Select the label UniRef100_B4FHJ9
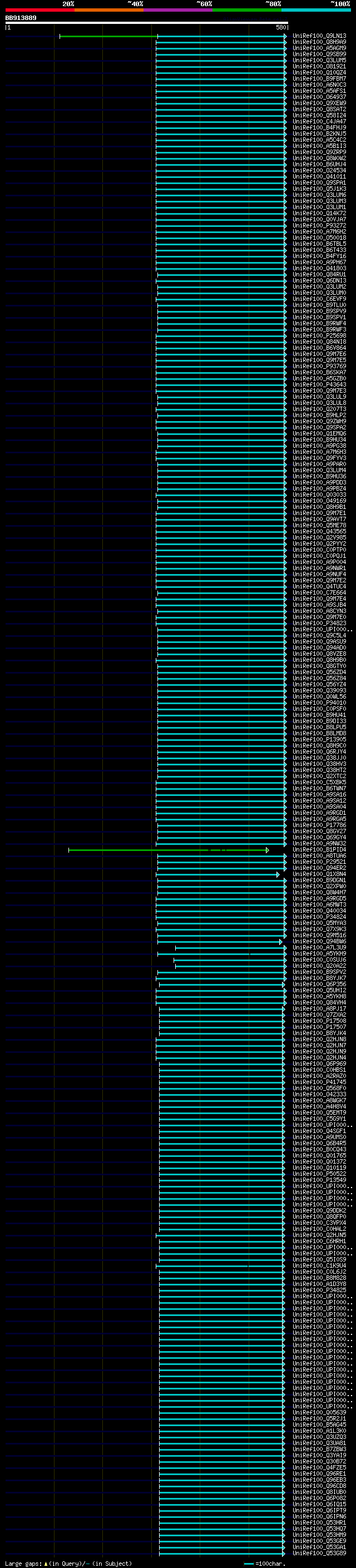356x1568 pixels. [x=319, y=128]
